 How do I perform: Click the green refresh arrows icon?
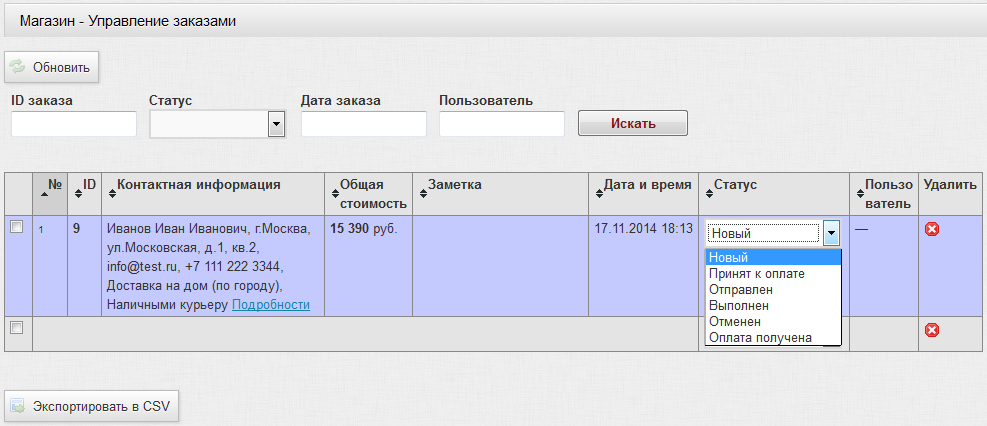tap(17, 67)
